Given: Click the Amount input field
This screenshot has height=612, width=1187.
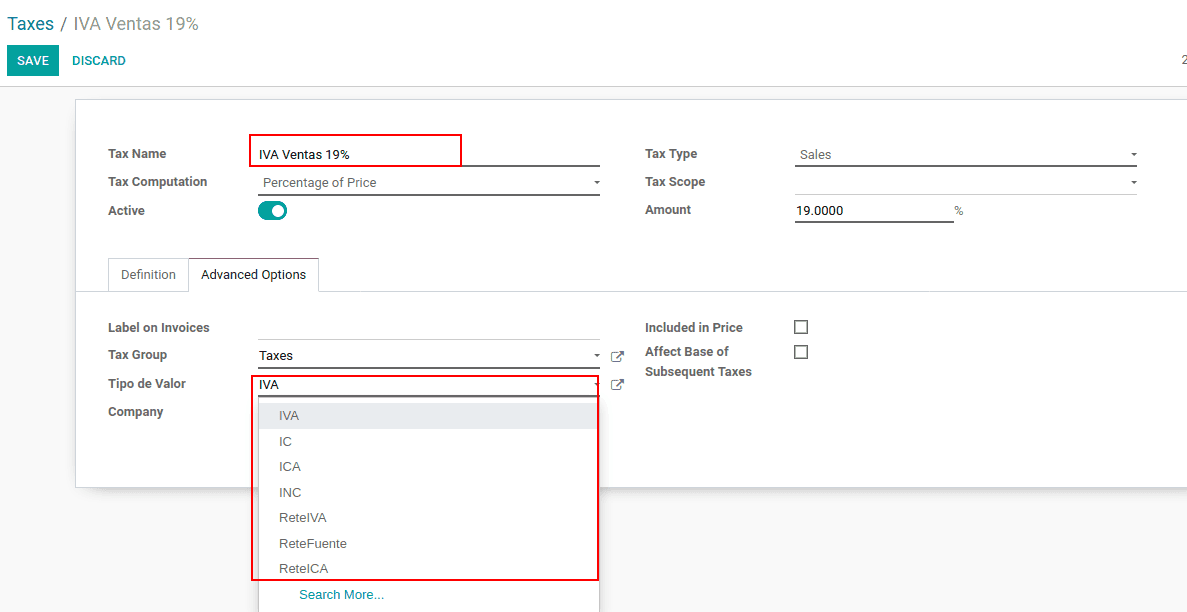Looking at the screenshot, I should coord(874,211).
